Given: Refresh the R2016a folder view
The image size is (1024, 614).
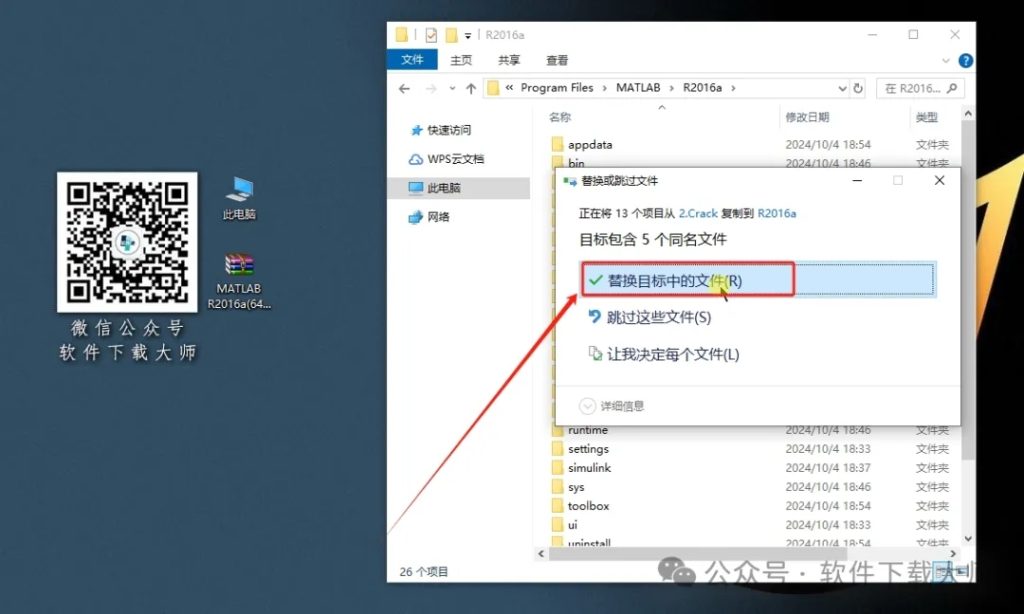Looking at the screenshot, I should 858,88.
